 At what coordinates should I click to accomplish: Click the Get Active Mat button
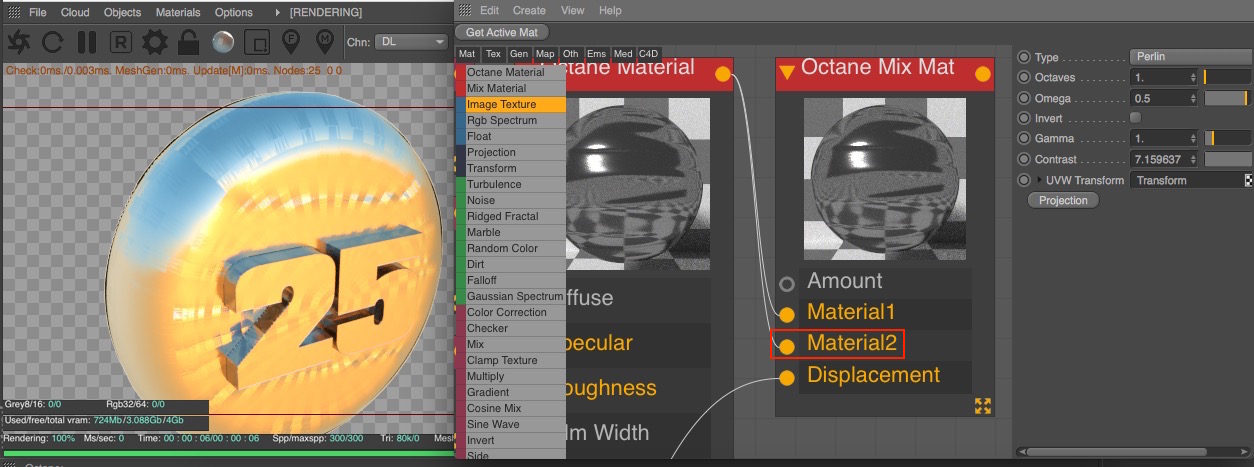click(x=501, y=33)
